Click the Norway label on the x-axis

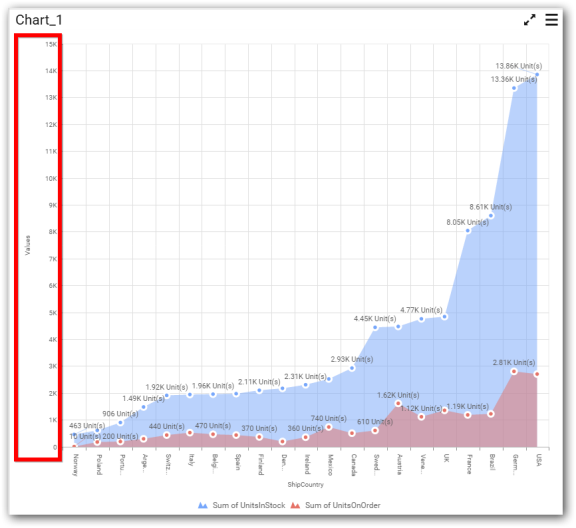(x=75, y=465)
